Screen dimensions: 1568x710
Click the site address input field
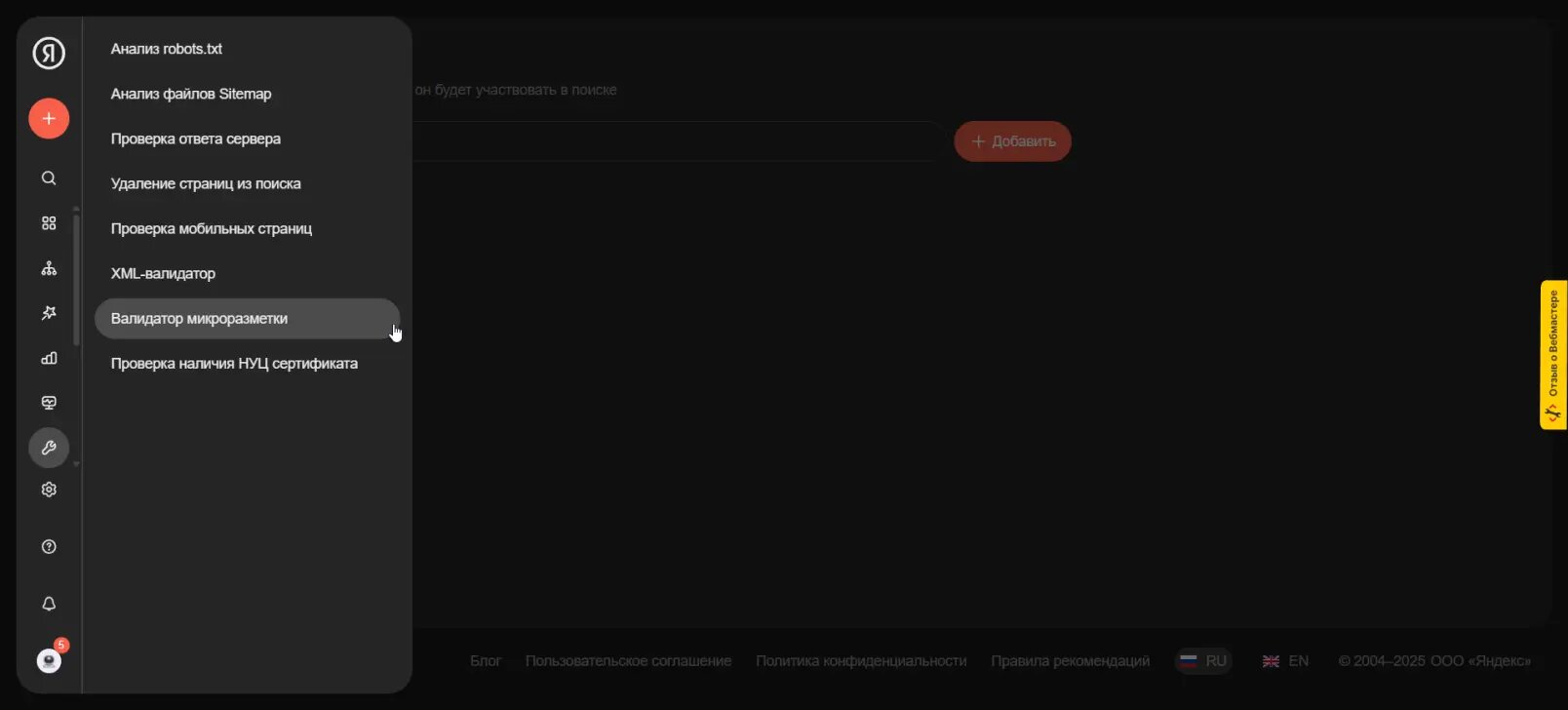[x=679, y=141]
